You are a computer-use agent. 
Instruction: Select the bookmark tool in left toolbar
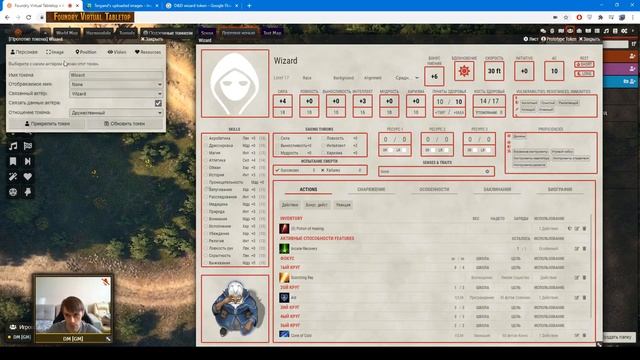(13, 161)
